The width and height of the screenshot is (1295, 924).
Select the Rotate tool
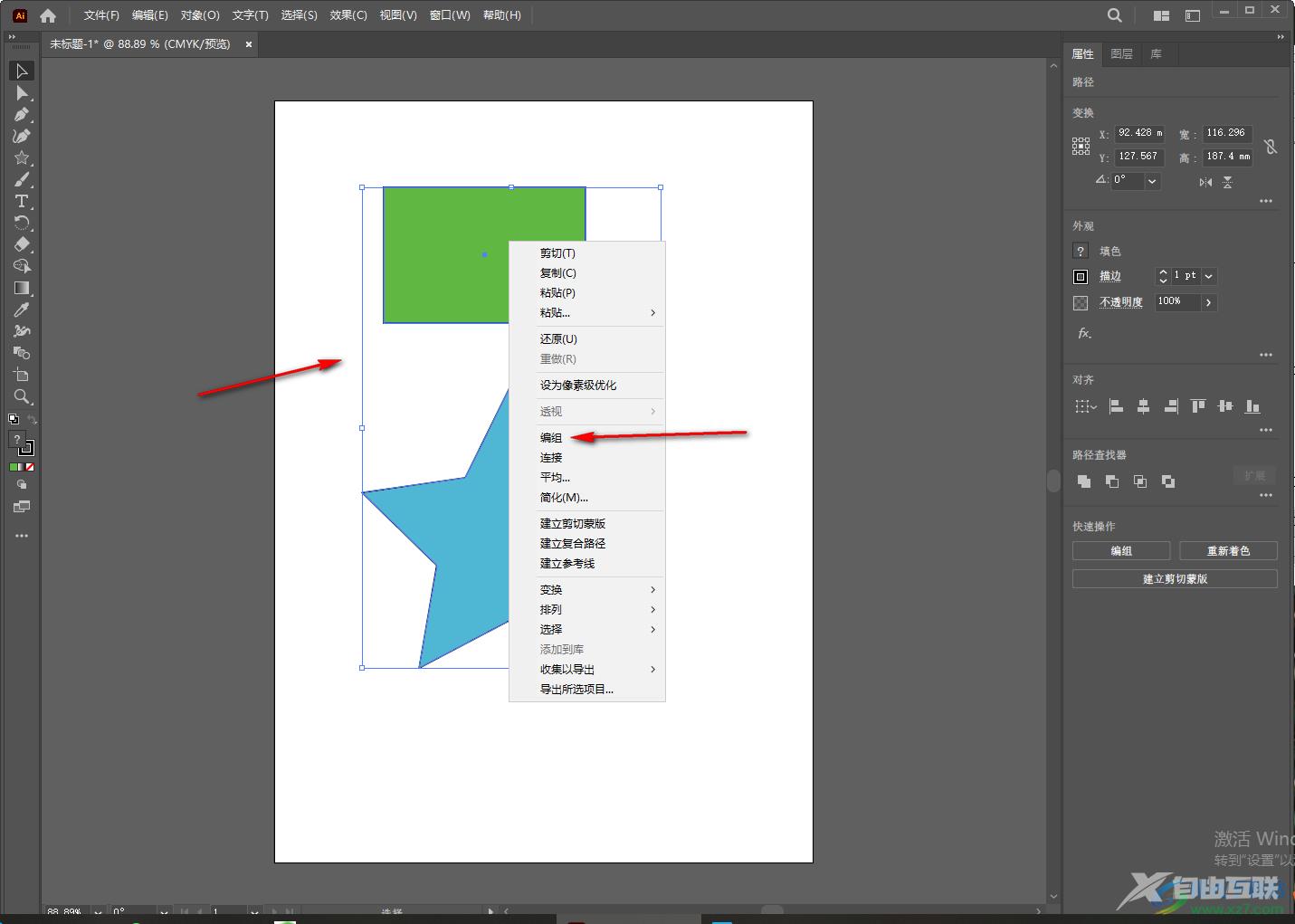pos(22,223)
